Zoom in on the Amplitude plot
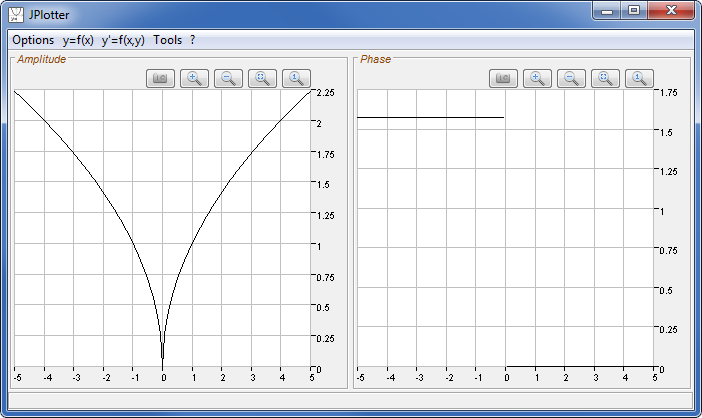702x418 pixels. point(195,78)
